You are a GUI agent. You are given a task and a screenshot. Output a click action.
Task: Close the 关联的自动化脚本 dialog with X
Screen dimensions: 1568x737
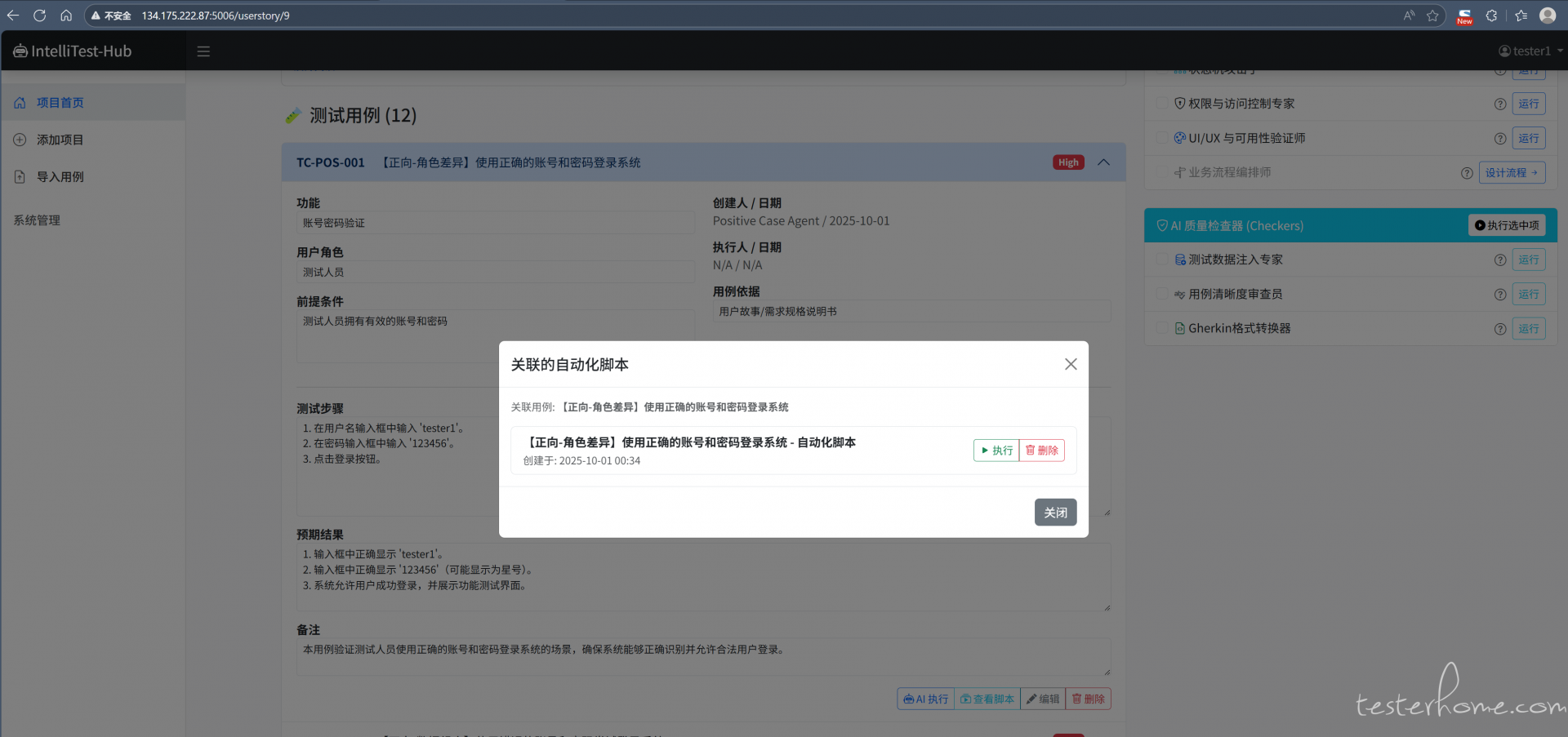(x=1070, y=364)
